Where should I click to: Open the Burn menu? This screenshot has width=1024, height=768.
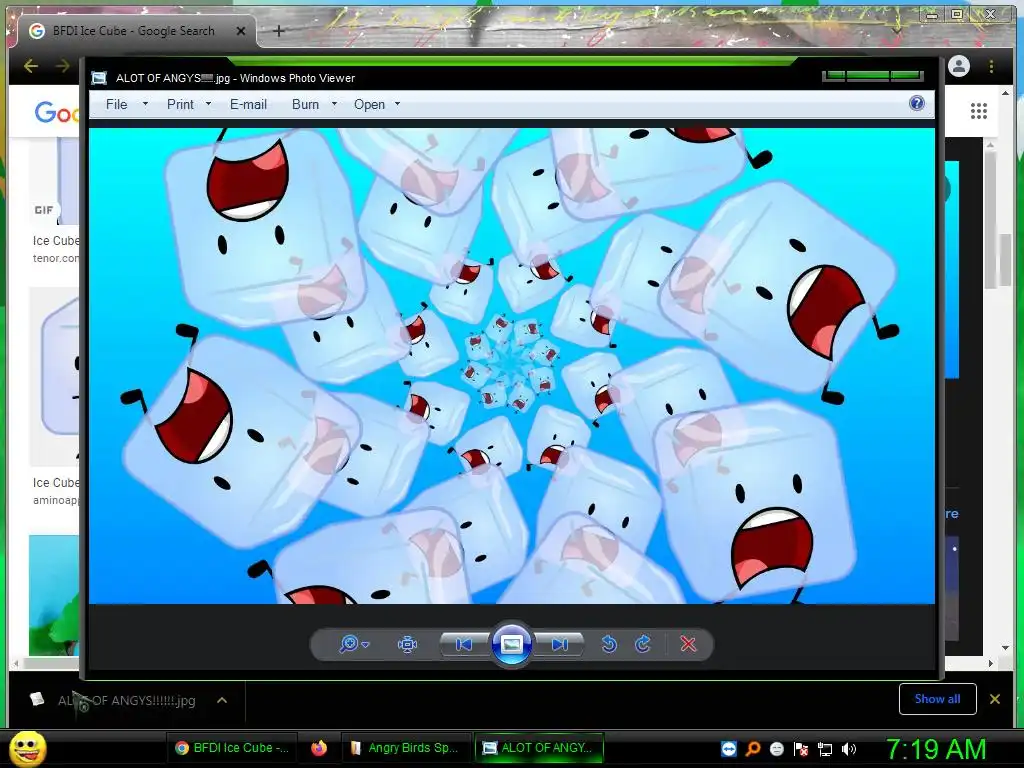point(305,104)
